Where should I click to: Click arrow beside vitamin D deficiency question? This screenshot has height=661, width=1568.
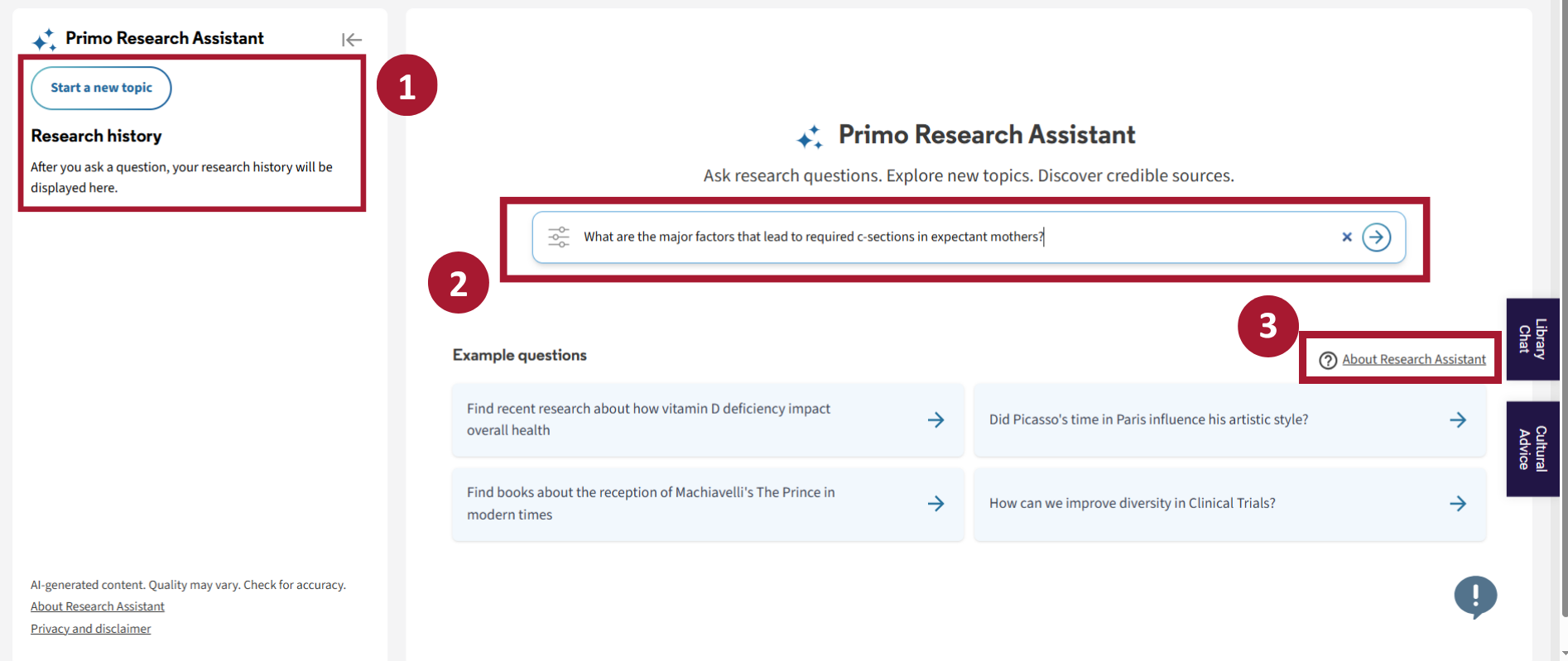[x=936, y=420]
